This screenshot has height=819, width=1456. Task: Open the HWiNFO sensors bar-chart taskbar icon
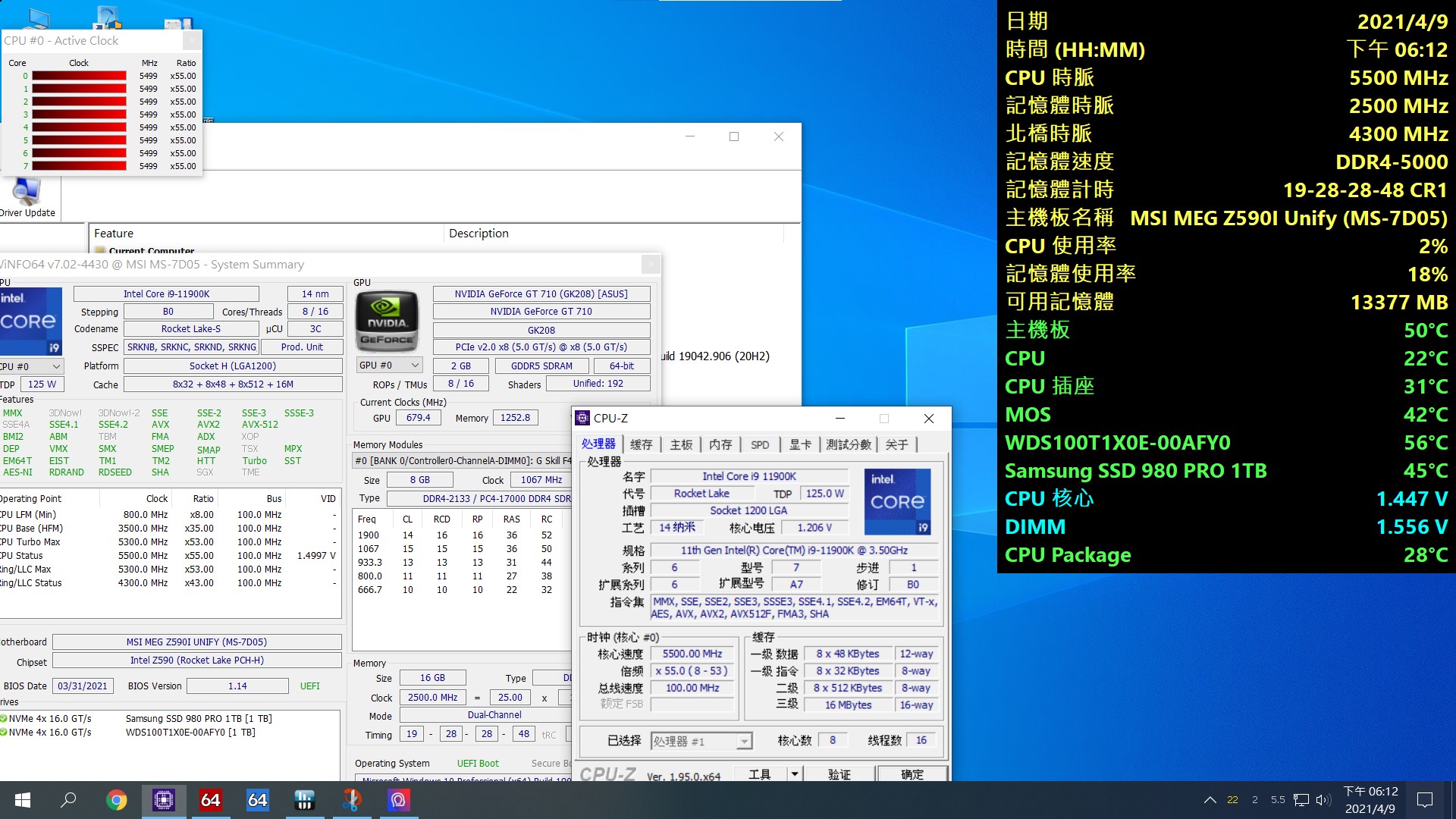[x=305, y=800]
